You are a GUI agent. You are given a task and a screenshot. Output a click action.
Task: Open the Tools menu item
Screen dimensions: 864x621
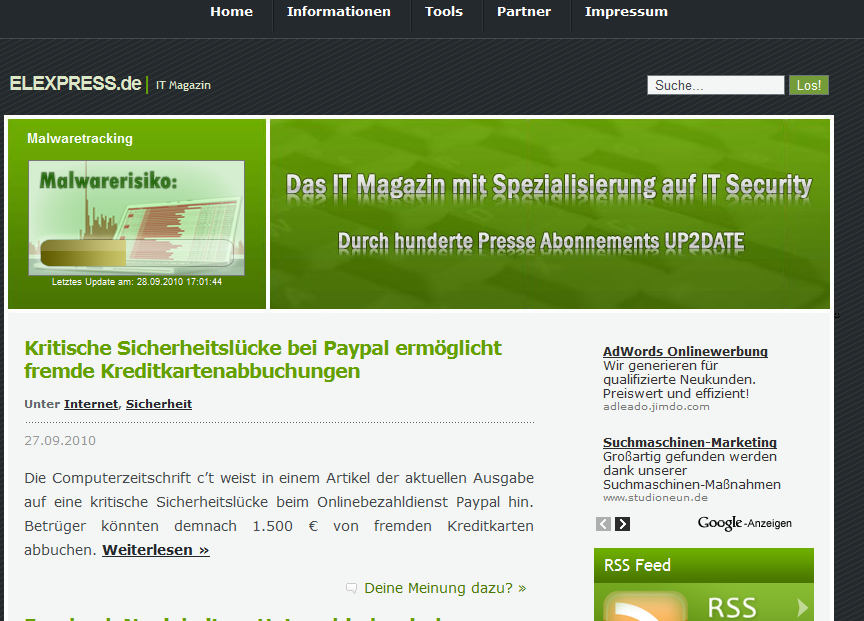[444, 12]
